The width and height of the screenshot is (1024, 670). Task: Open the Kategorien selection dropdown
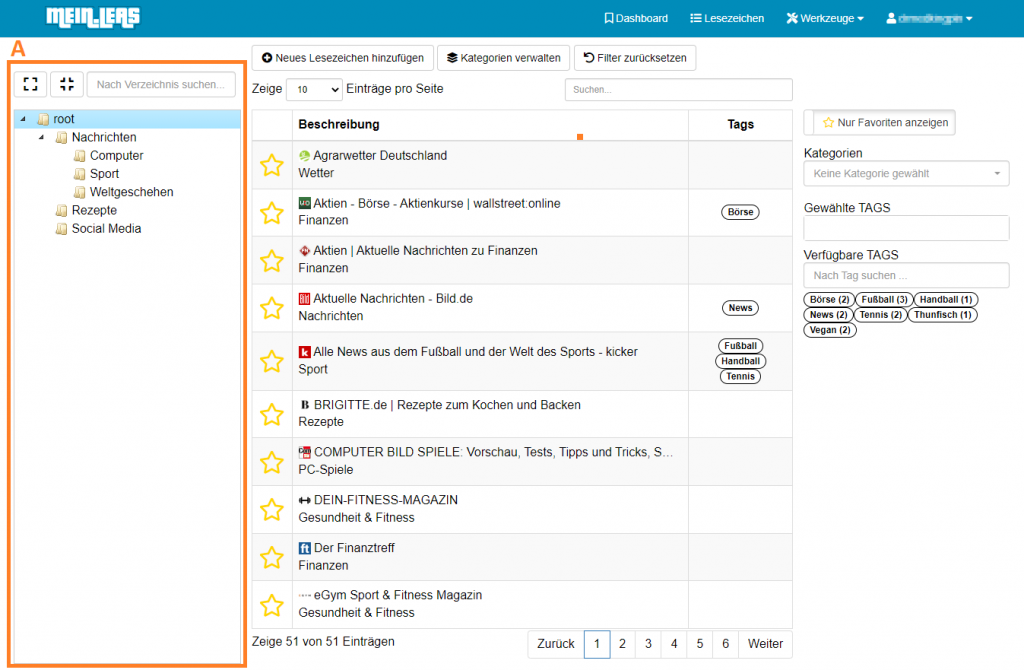pyautogui.click(x=906, y=174)
